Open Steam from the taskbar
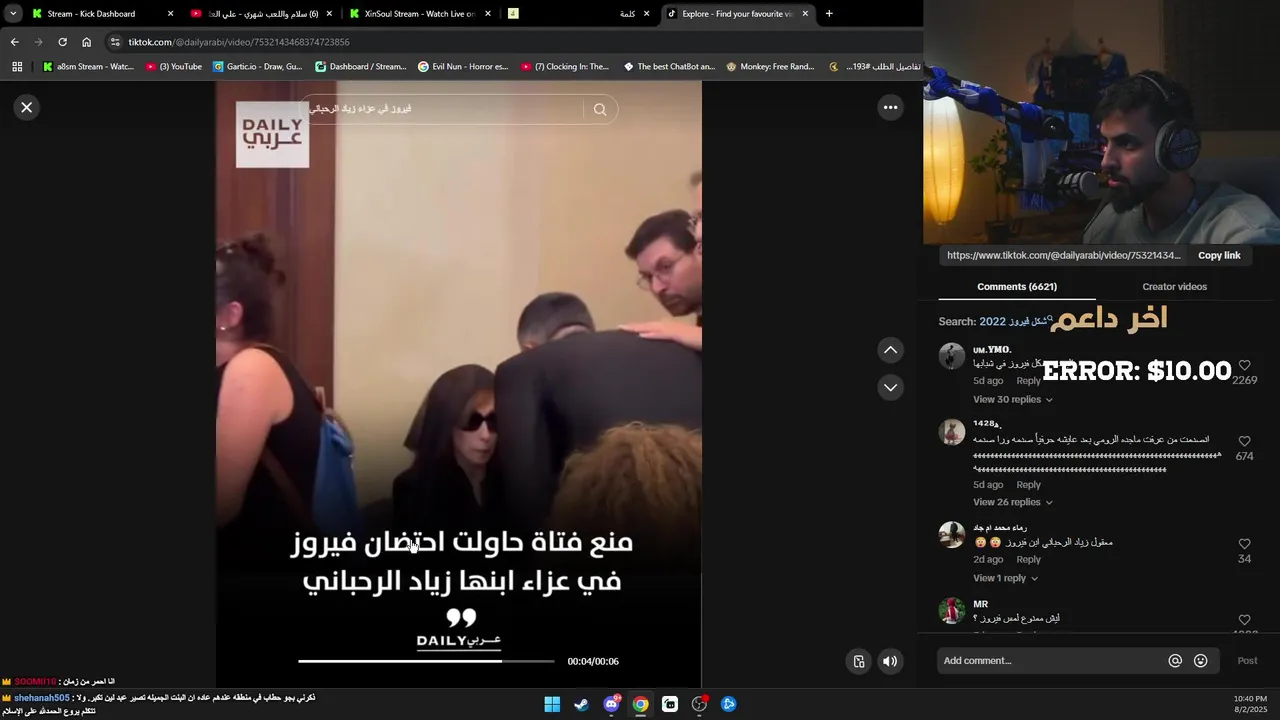1280x720 pixels. [581, 704]
